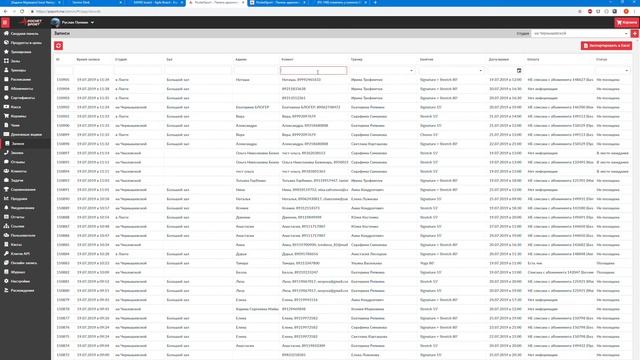Screen dimensions: 640x360
Task: Open the Абонементы sidebar item
Action: tap(25, 89)
